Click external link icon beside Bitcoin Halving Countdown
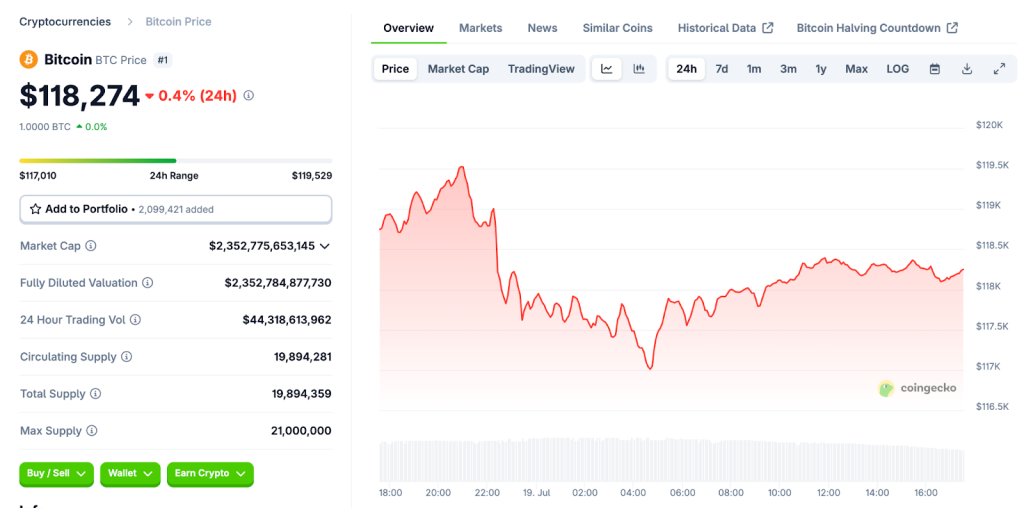Viewport: 1024px width, 508px height. pos(953,28)
